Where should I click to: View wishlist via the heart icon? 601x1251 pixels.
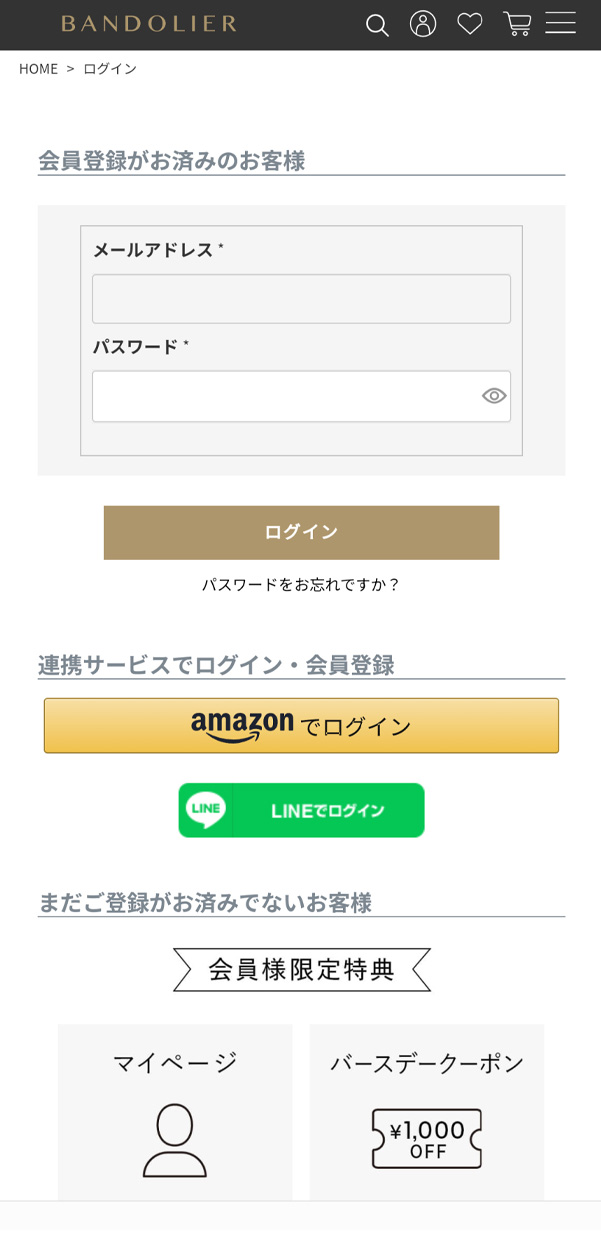(470, 24)
